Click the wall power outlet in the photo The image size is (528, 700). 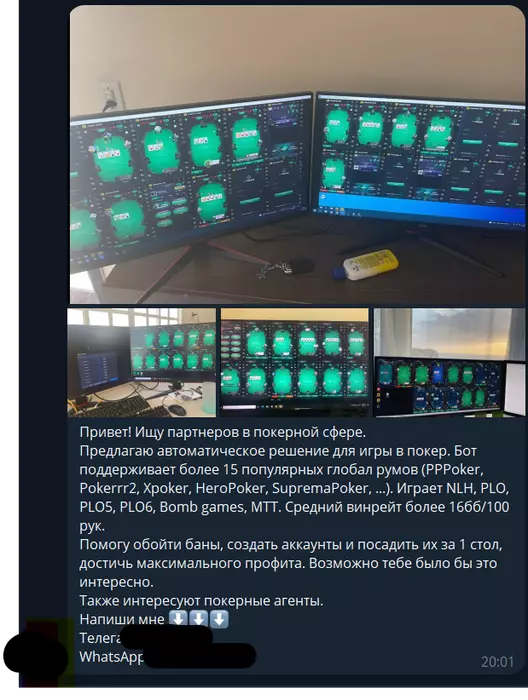click(x=110, y=95)
